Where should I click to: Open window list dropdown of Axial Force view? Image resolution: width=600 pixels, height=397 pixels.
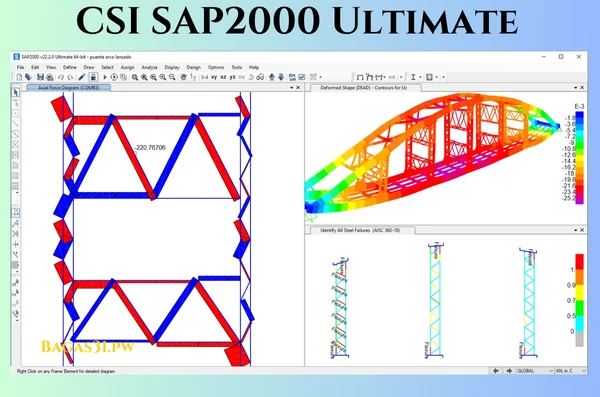292,88
